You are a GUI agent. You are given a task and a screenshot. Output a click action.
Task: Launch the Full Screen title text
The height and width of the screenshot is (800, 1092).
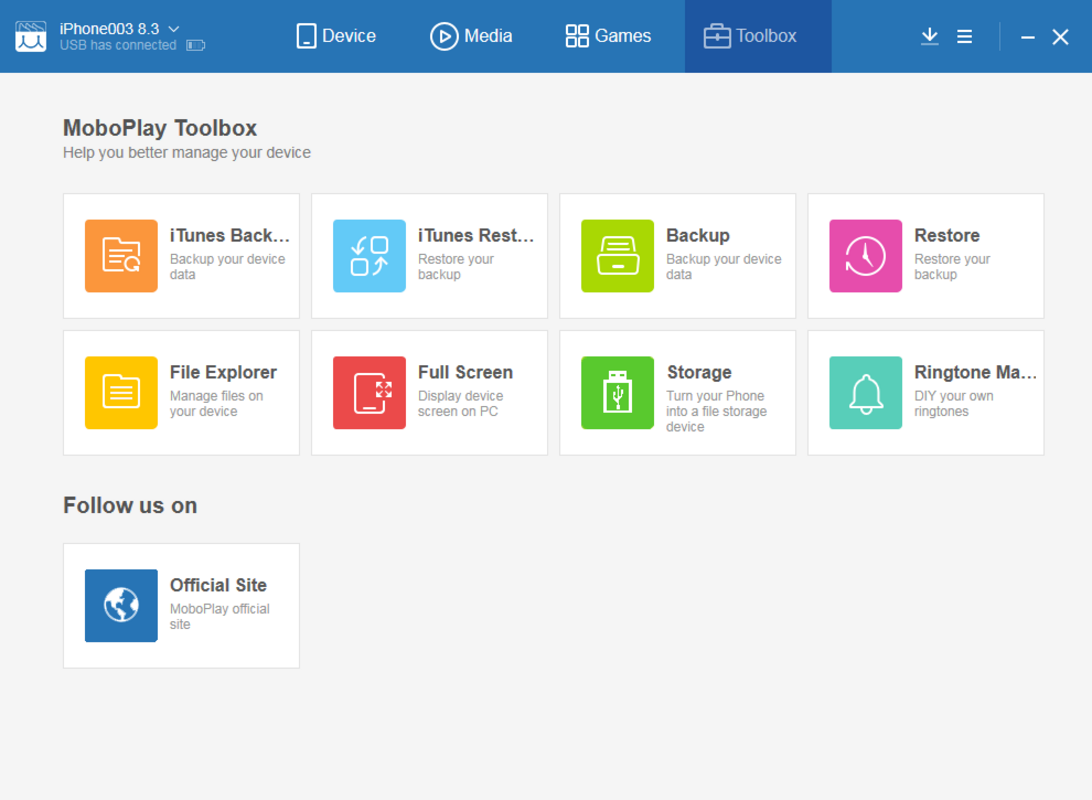465,372
